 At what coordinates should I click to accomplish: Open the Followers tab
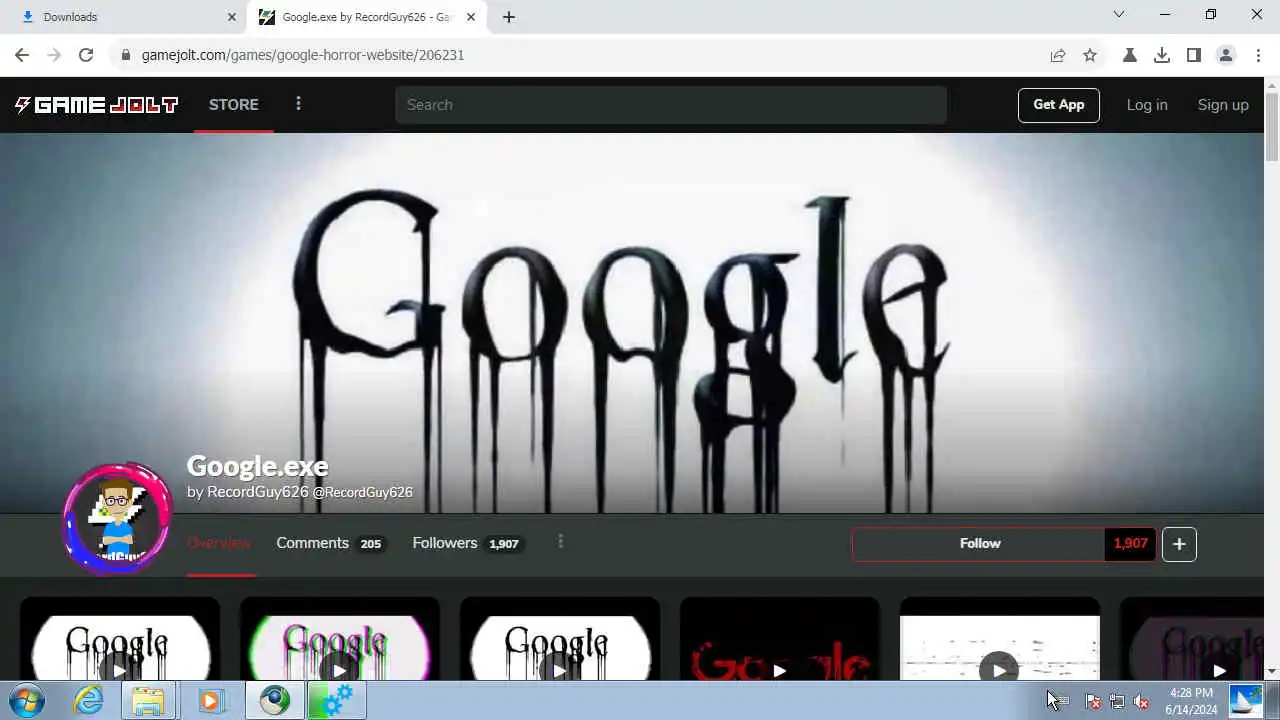(467, 543)
